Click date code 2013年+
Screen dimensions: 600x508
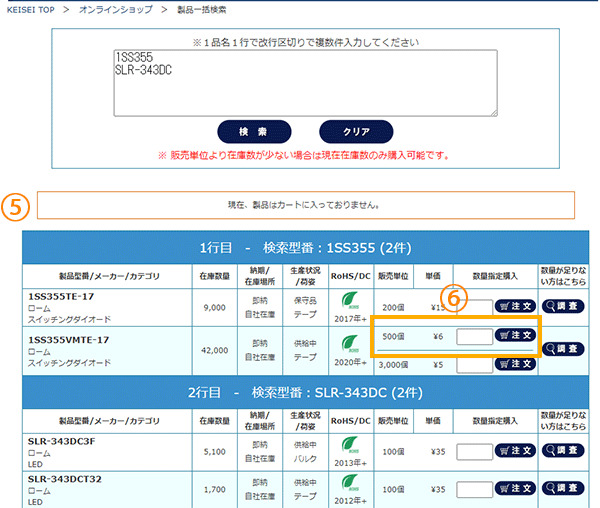pyautogui.click(x=351, y=463)
